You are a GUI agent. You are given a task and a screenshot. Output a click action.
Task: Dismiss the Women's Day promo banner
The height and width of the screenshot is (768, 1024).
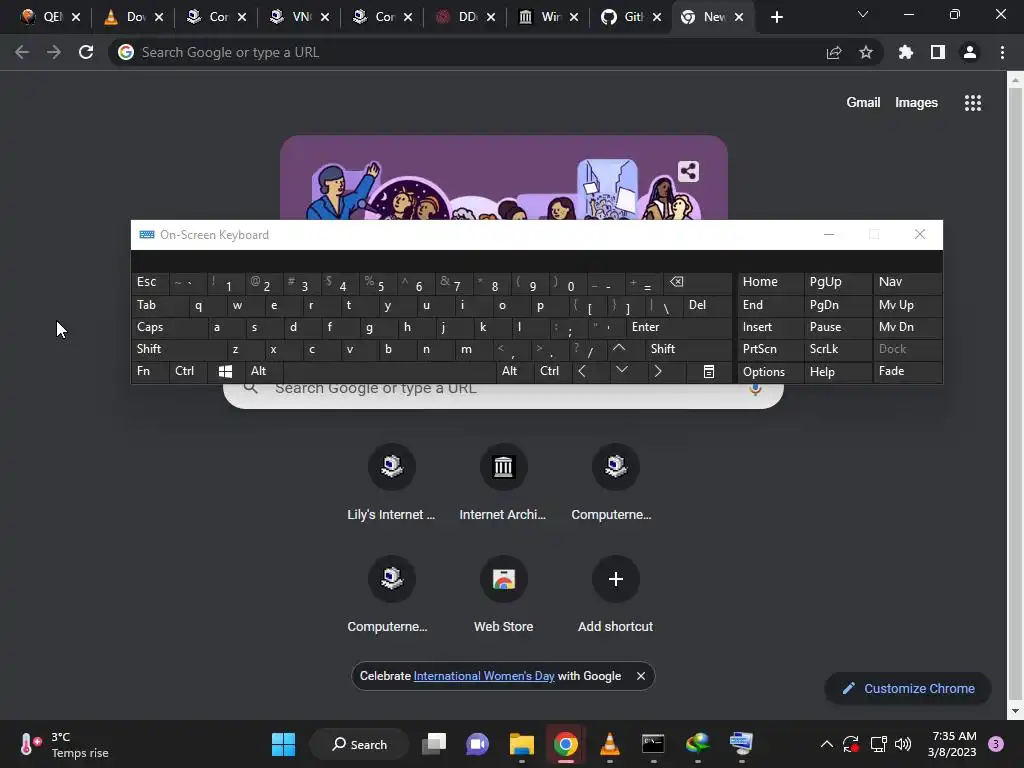point(641,676)
